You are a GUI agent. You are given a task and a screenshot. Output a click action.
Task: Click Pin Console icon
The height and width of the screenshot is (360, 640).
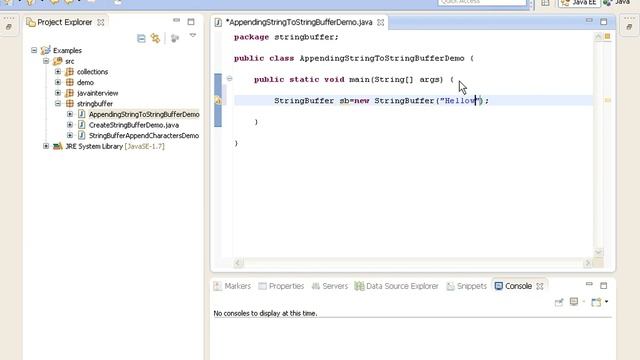pyautogui.click(x=559, y=302)
